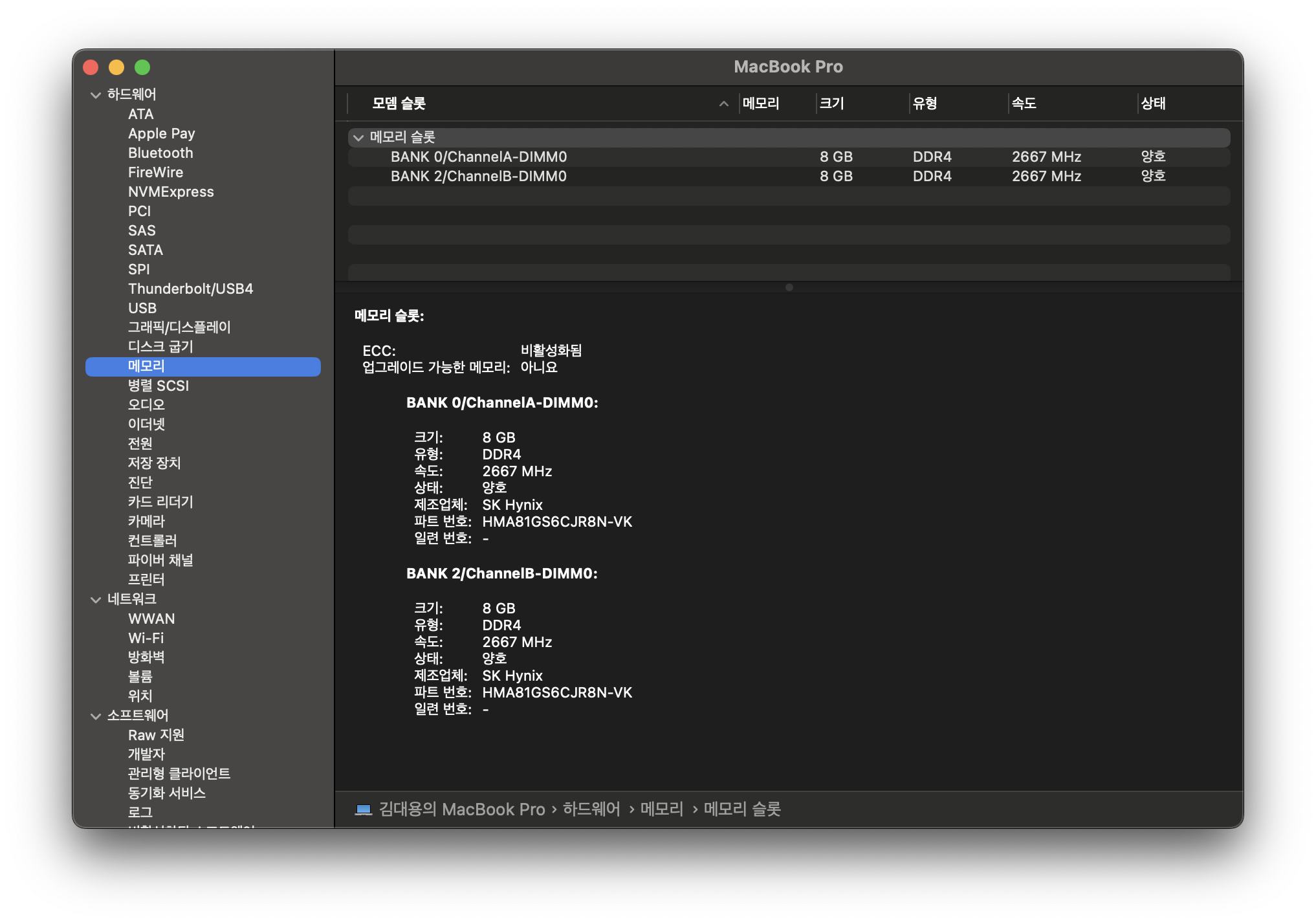This screenshot has width=1316, height=924.
Task: Collapse the 하드웨어 section chevron
Action: (x=96, y=95)
